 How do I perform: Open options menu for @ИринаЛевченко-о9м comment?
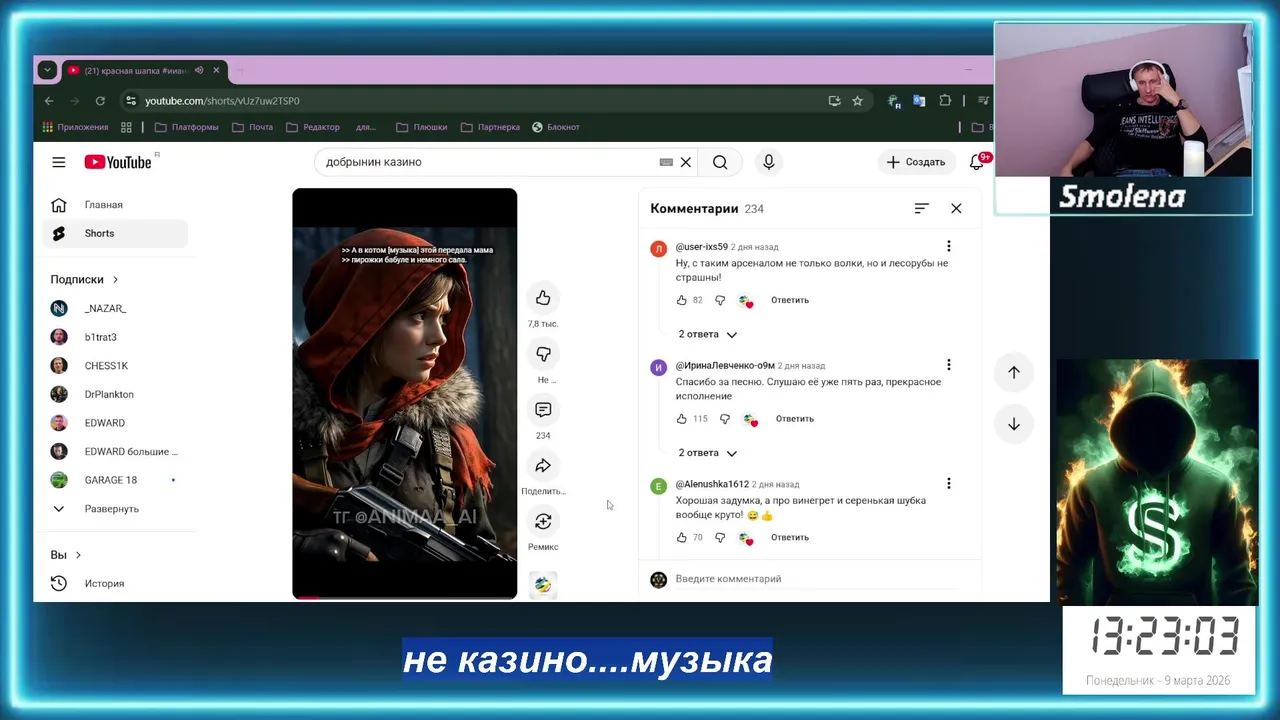click(949, 365)
